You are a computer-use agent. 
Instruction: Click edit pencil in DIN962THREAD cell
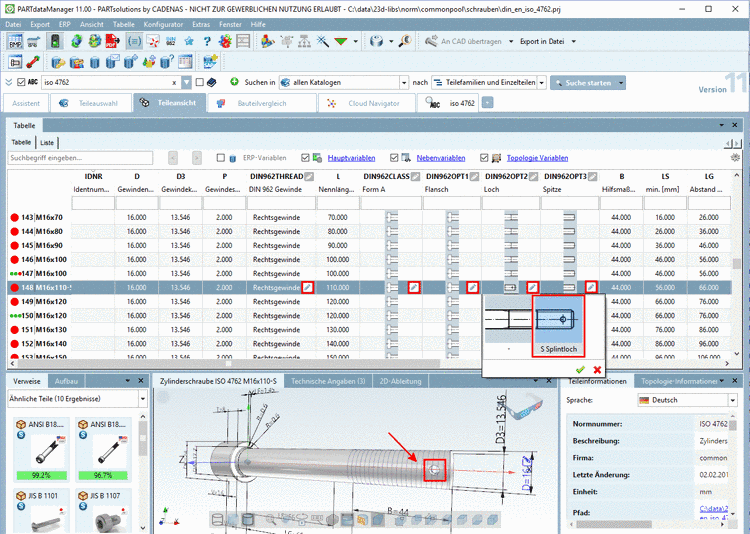tap(308, 288)
